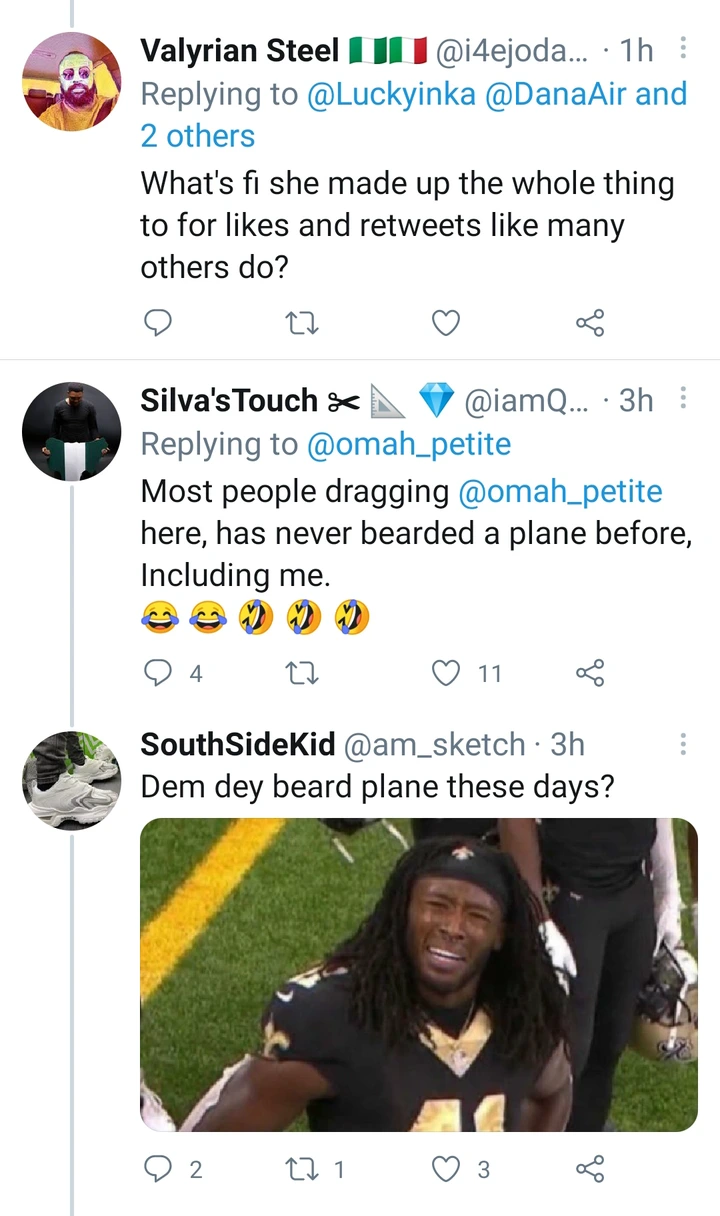Viewport: 720px width, 1216px height.
Task: Like Valyrian Steel's tweet
Action: click(x=446, y=323)
